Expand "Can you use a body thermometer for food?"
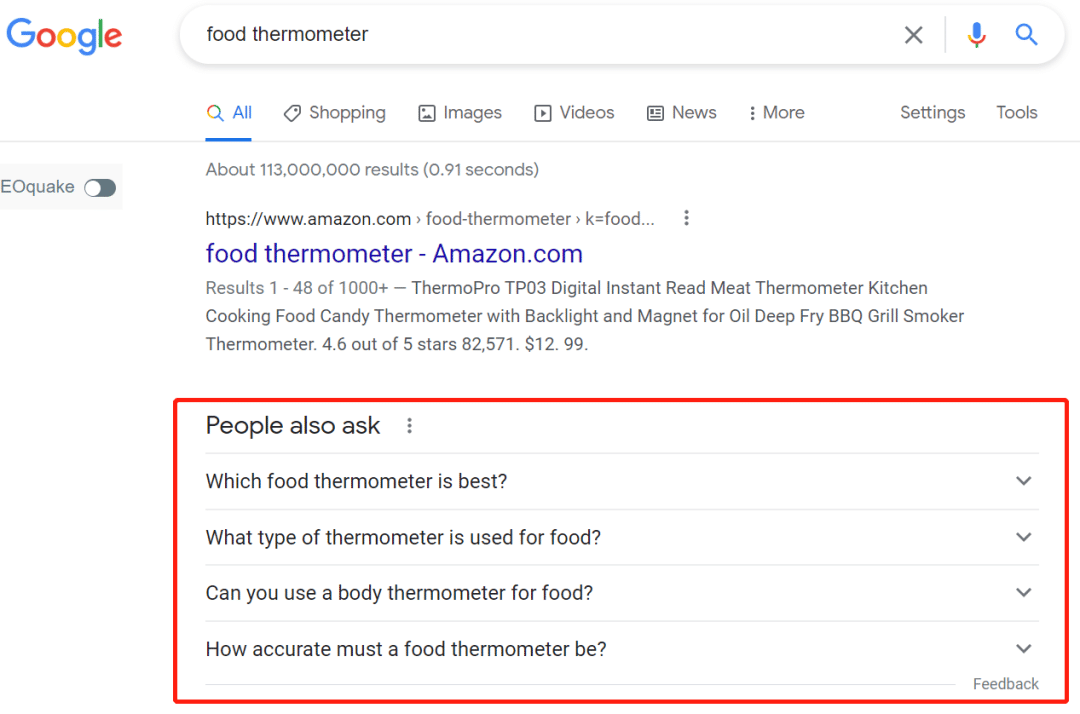This screenshot has width=1080, height=714. click(x=1023, y=593)
